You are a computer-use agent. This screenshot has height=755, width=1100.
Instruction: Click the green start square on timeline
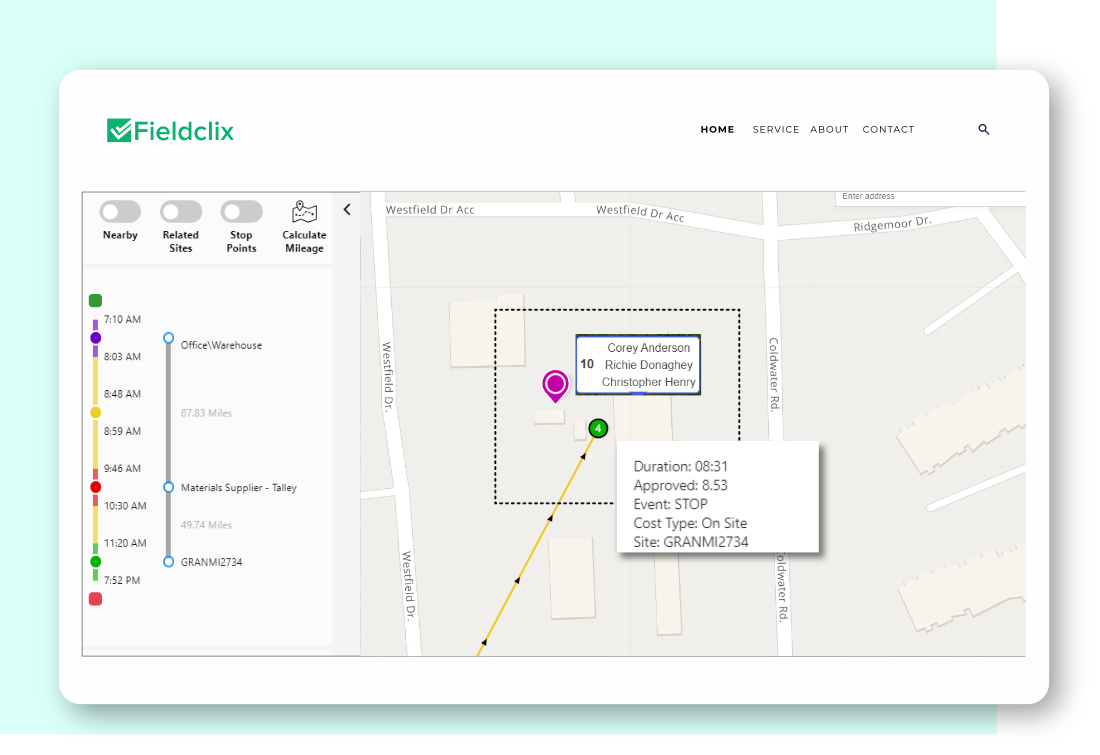point(95,300)
